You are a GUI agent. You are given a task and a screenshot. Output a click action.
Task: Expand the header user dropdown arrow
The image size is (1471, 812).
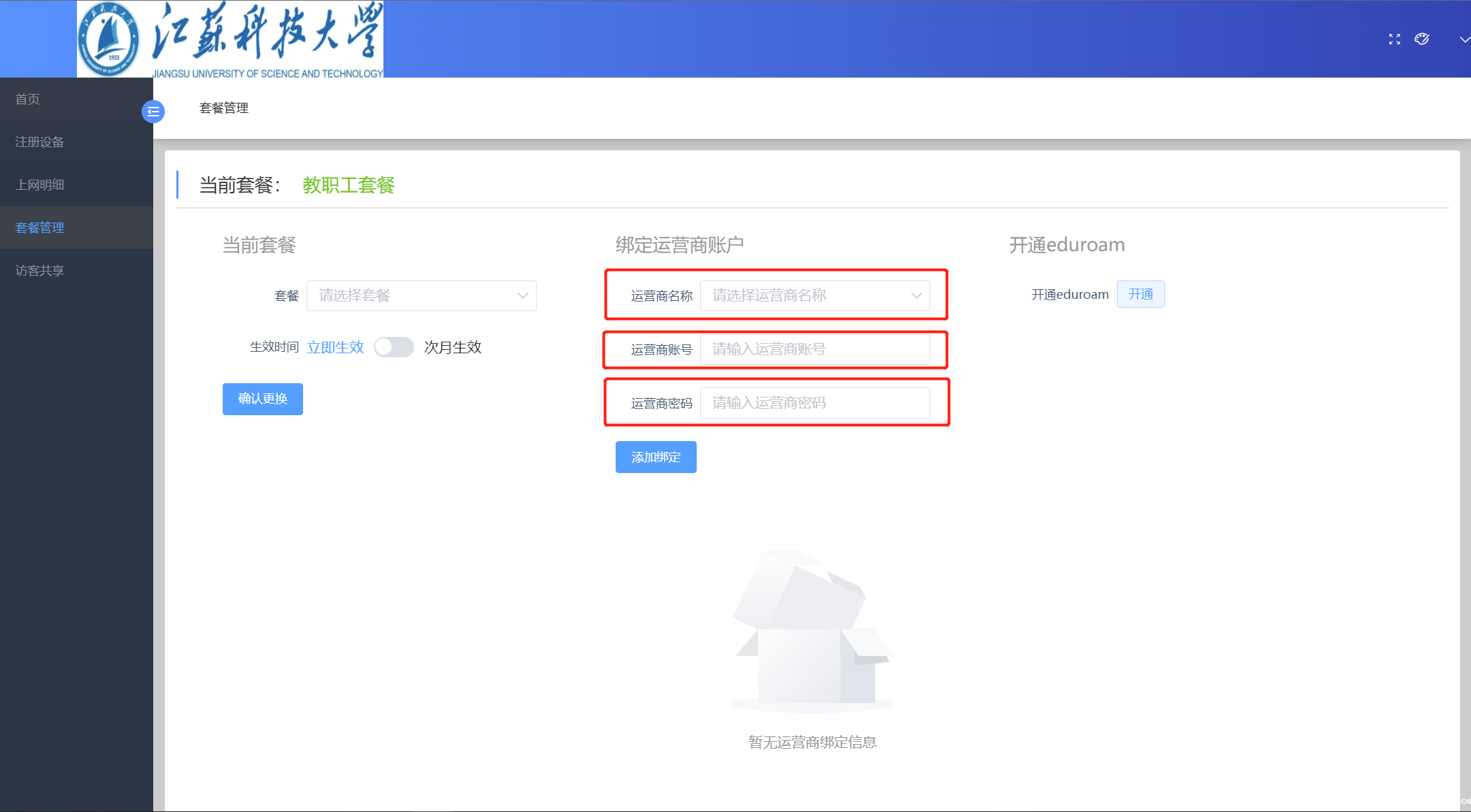pyautogui.click(x=1464, y=39)
